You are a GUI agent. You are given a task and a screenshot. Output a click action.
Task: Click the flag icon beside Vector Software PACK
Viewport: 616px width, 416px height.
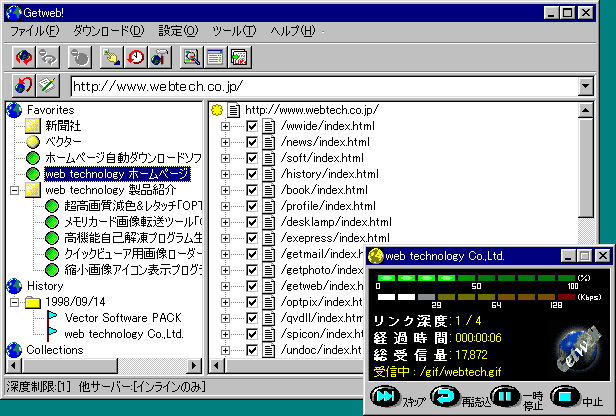point(52,317)
